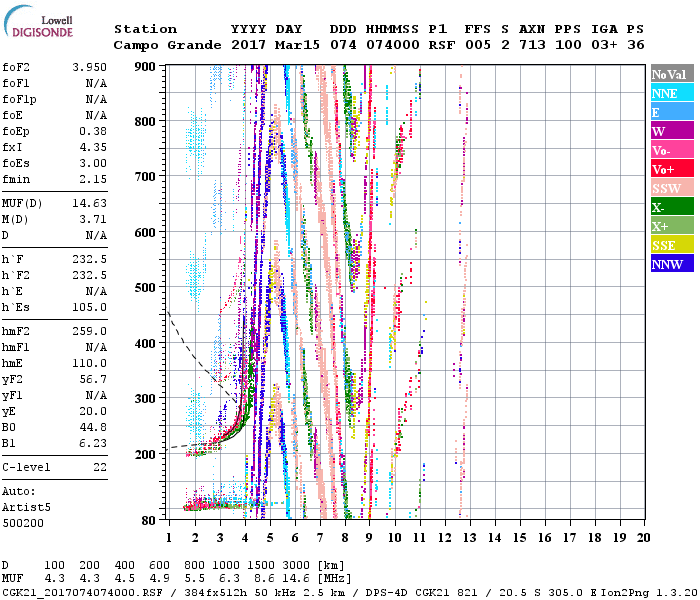Click the Campo Grande station name
700x600 pixels.
click(160, 45)
